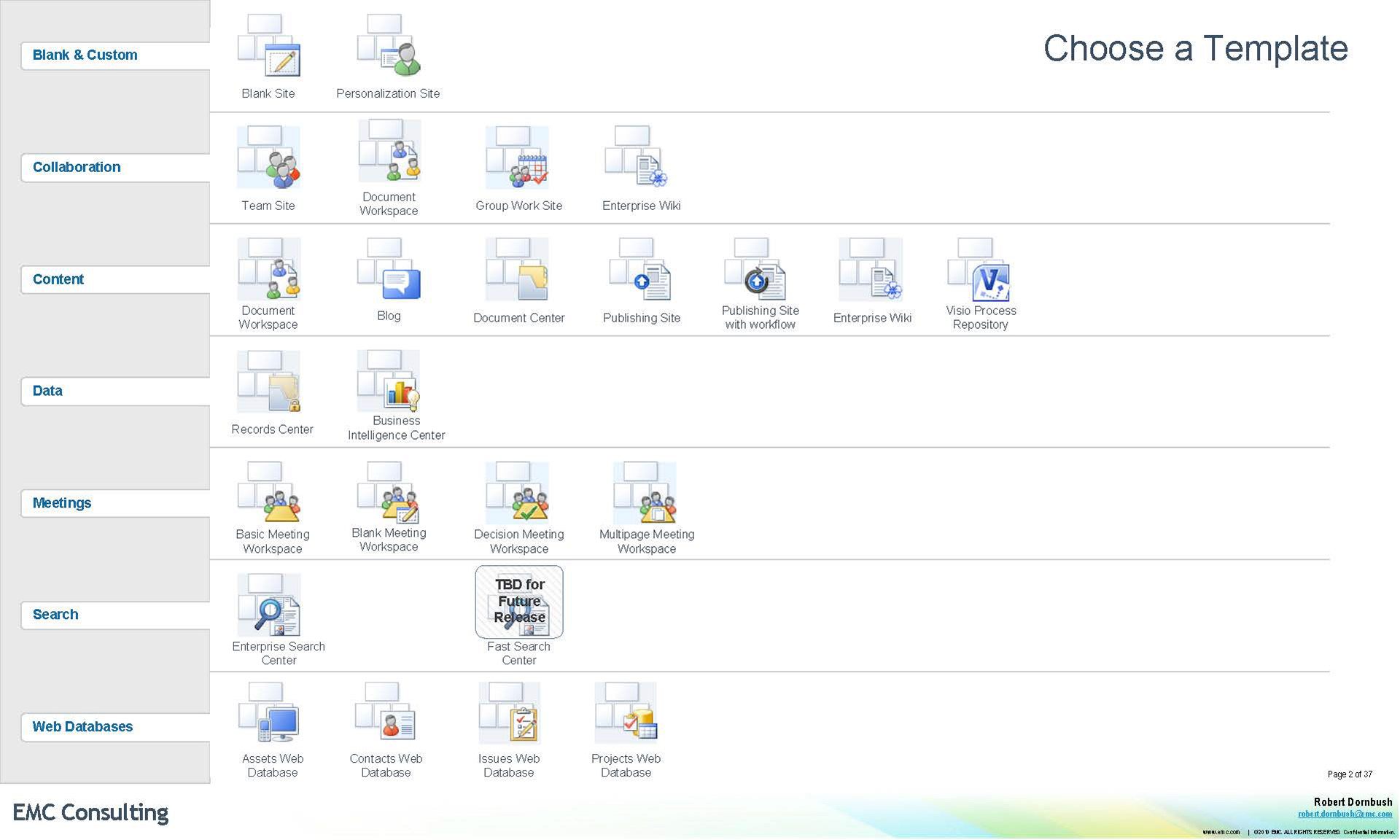
Task: Select Enterprise Search Center icon
Action: 268,605
